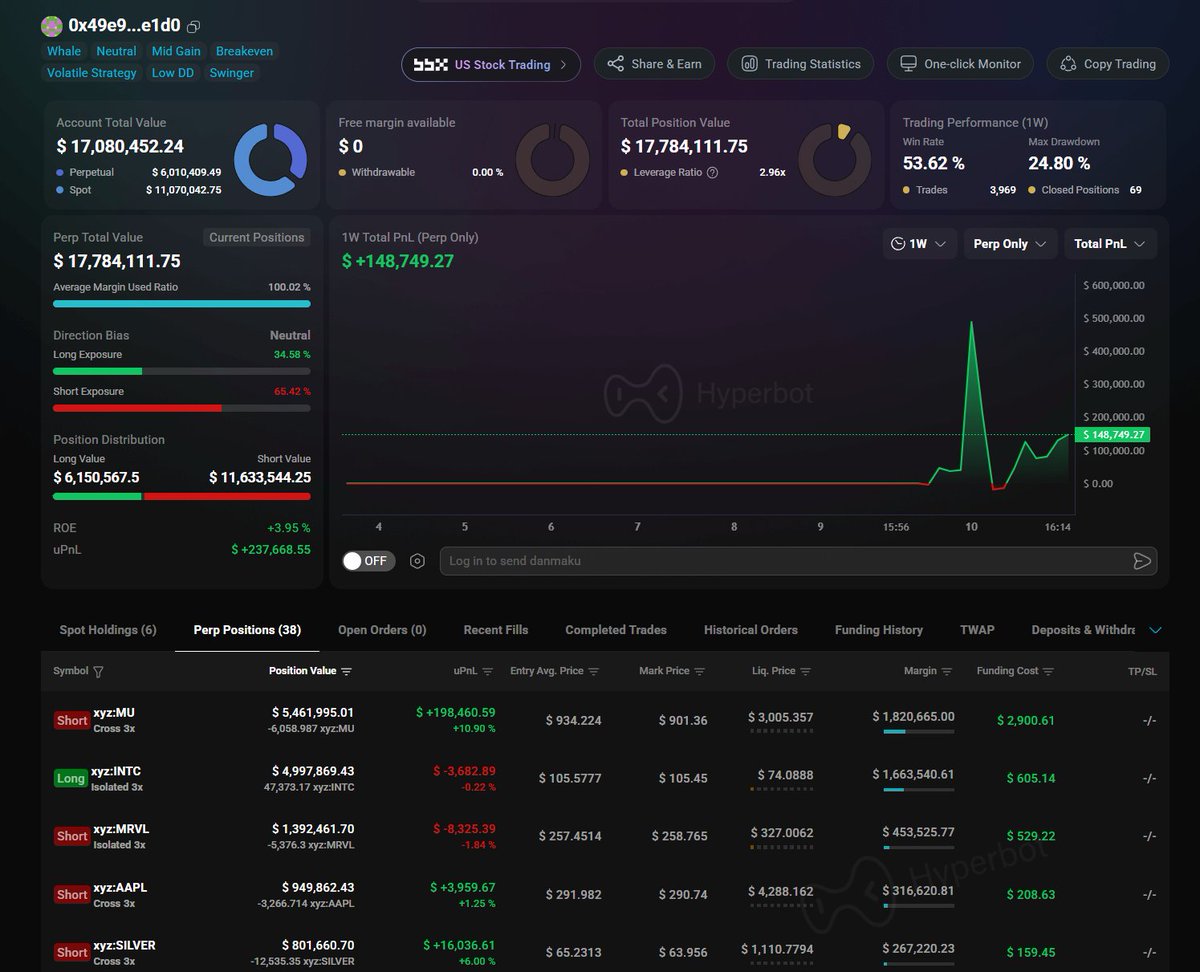Click the Mid Gain tag
The image size is (1200, 972).
pos(176,51)
